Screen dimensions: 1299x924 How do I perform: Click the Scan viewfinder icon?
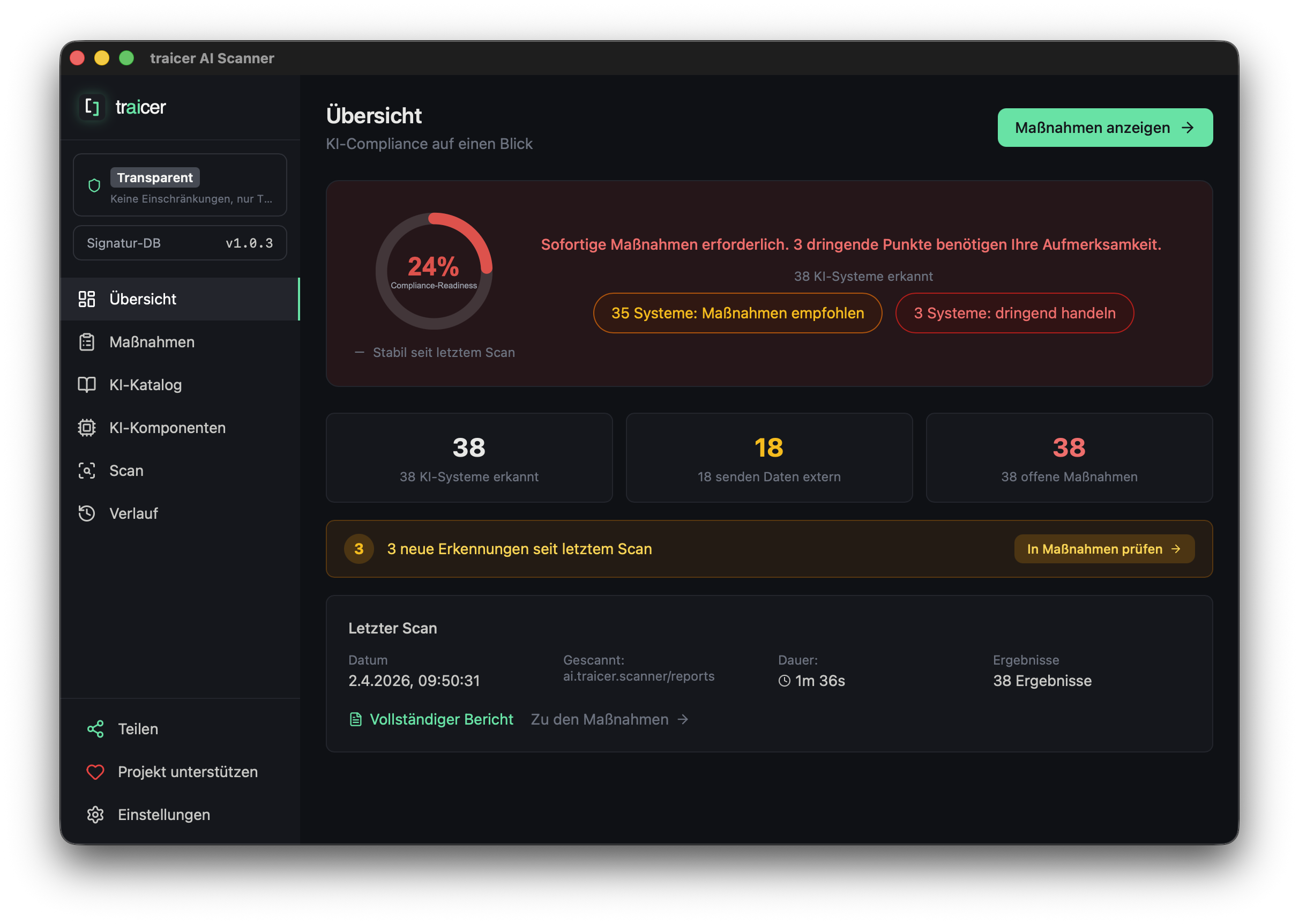point(86,471)
